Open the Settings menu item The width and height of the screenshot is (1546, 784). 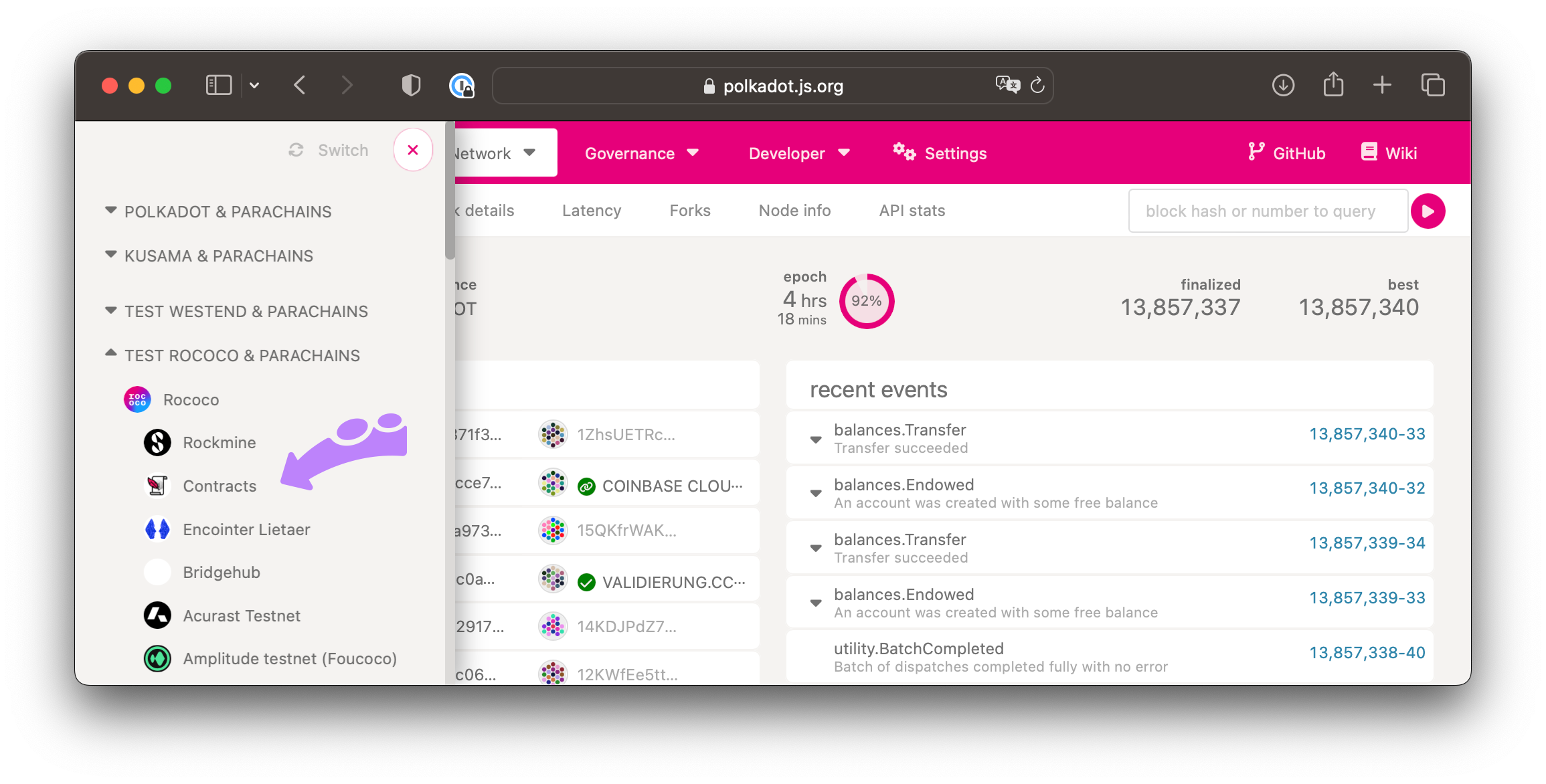coord(940,153)
